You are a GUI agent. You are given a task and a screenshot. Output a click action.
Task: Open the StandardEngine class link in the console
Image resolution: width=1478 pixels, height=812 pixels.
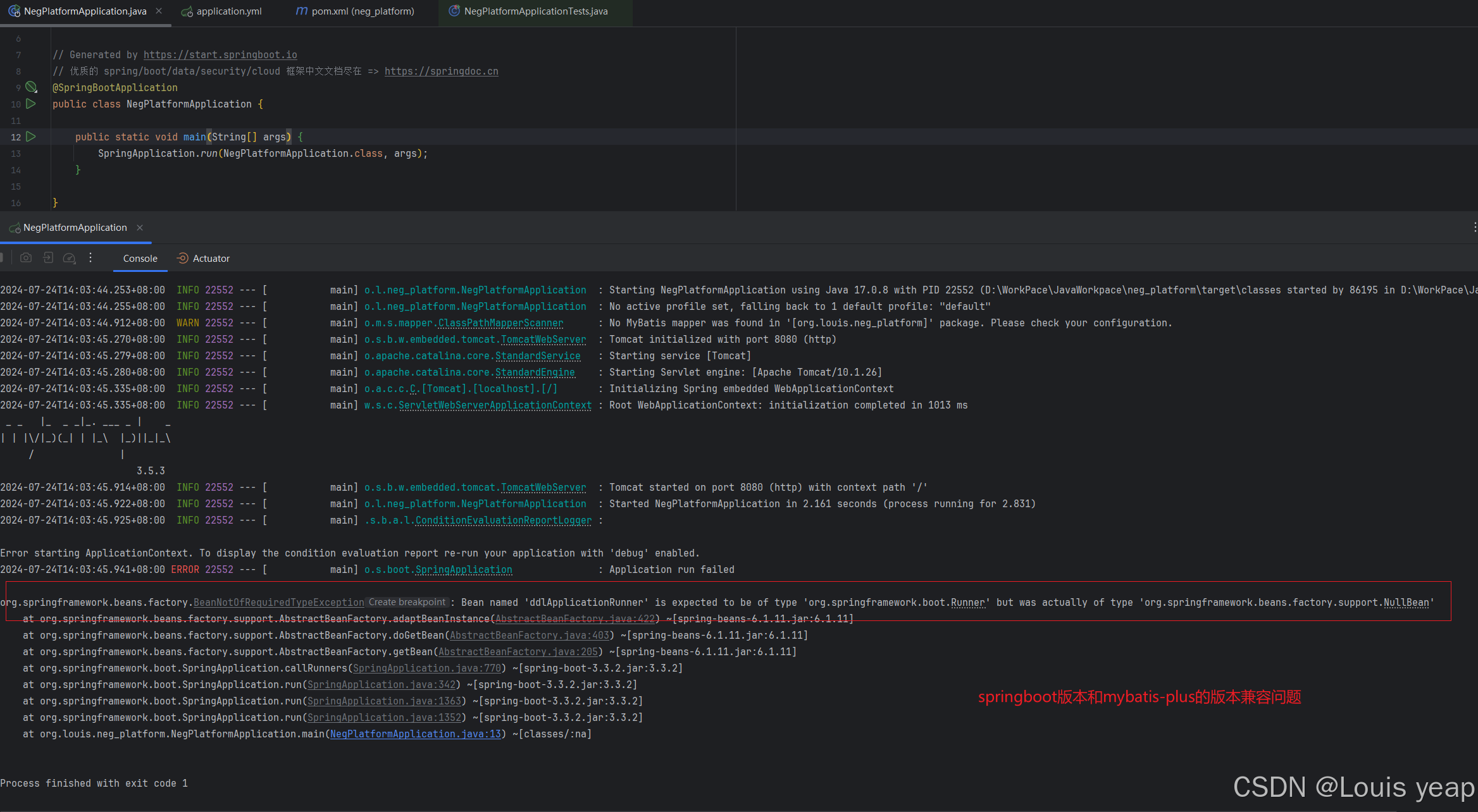click(535, 372)
